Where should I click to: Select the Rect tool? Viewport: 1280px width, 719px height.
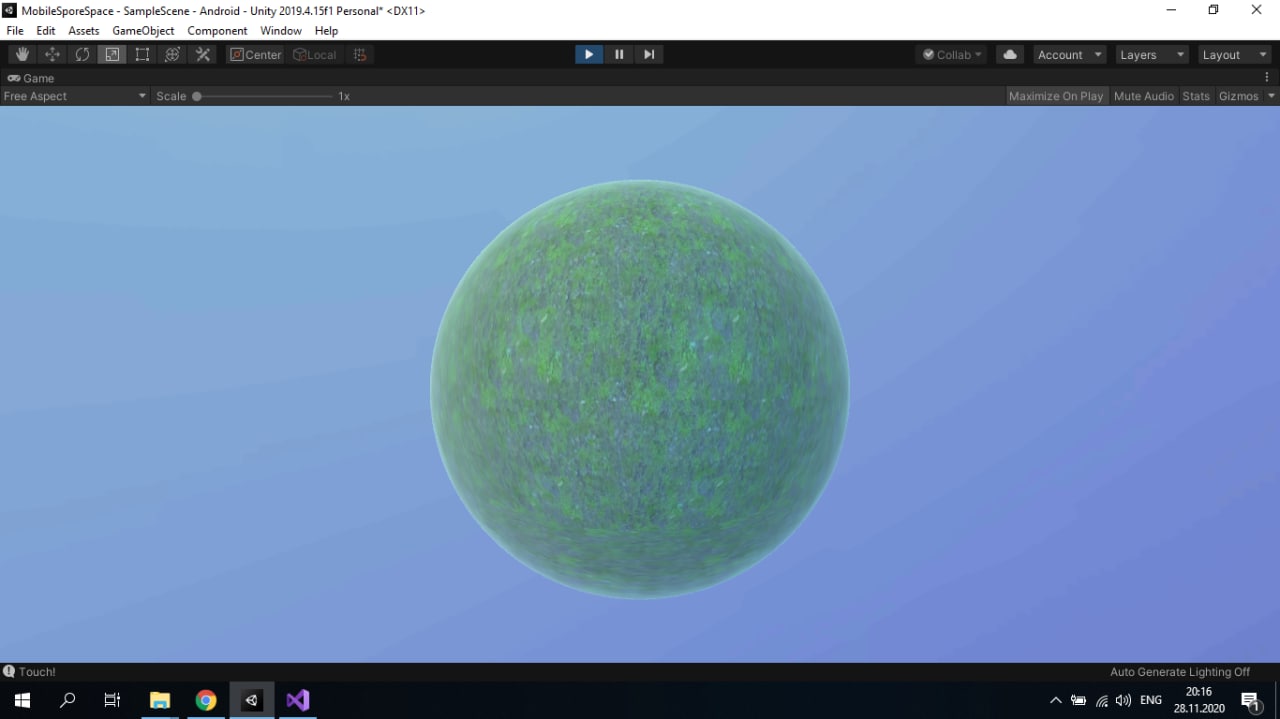coord(142,55)
